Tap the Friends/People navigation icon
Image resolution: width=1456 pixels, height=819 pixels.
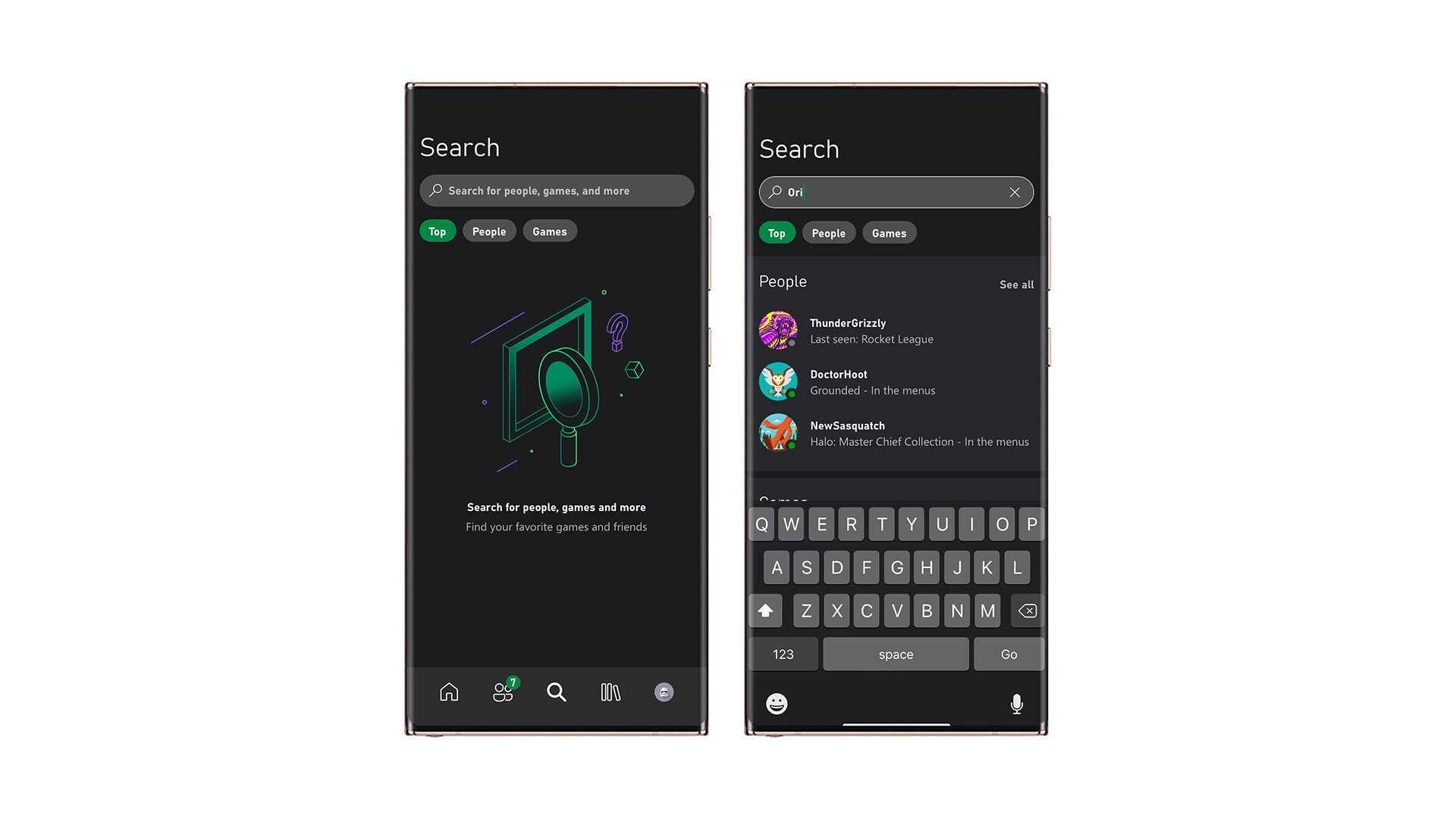(504, 691)
